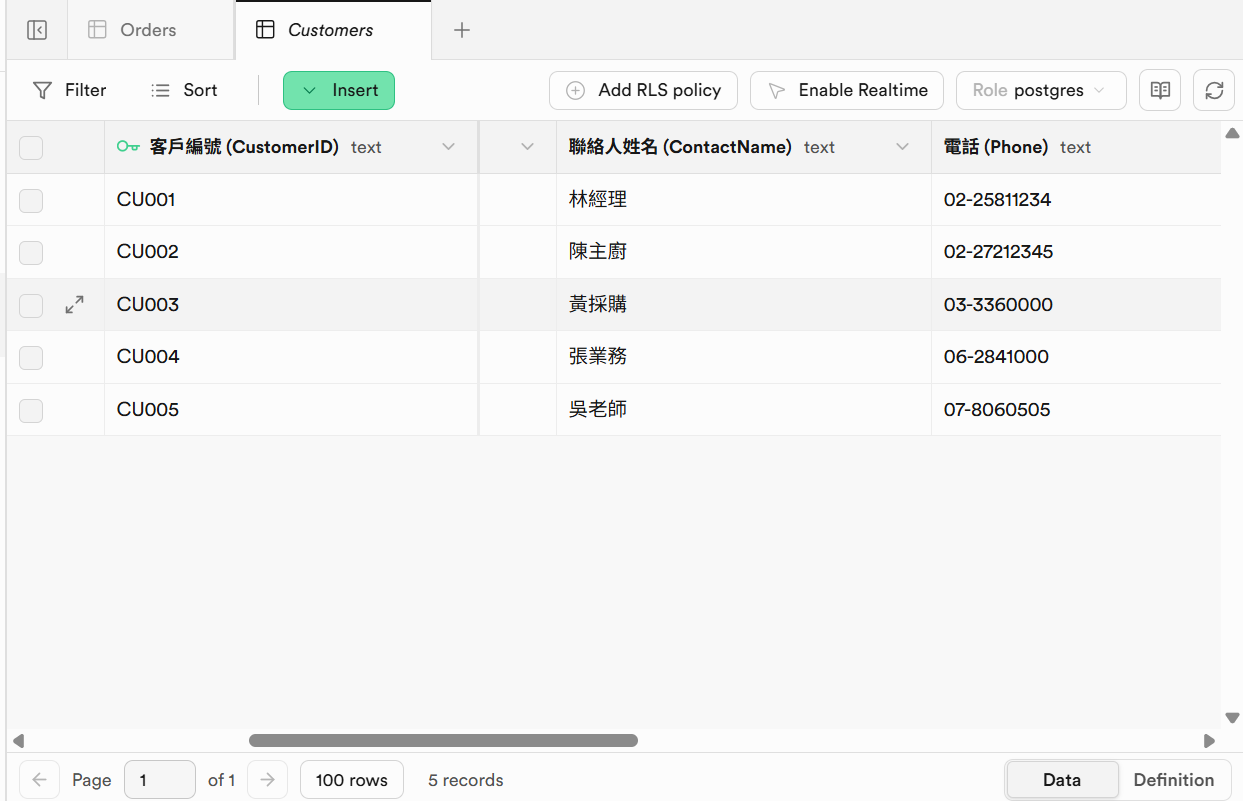
Task: Open the Role postgres dropdown
Action: pyautogui.click(x=1040, y=90)
